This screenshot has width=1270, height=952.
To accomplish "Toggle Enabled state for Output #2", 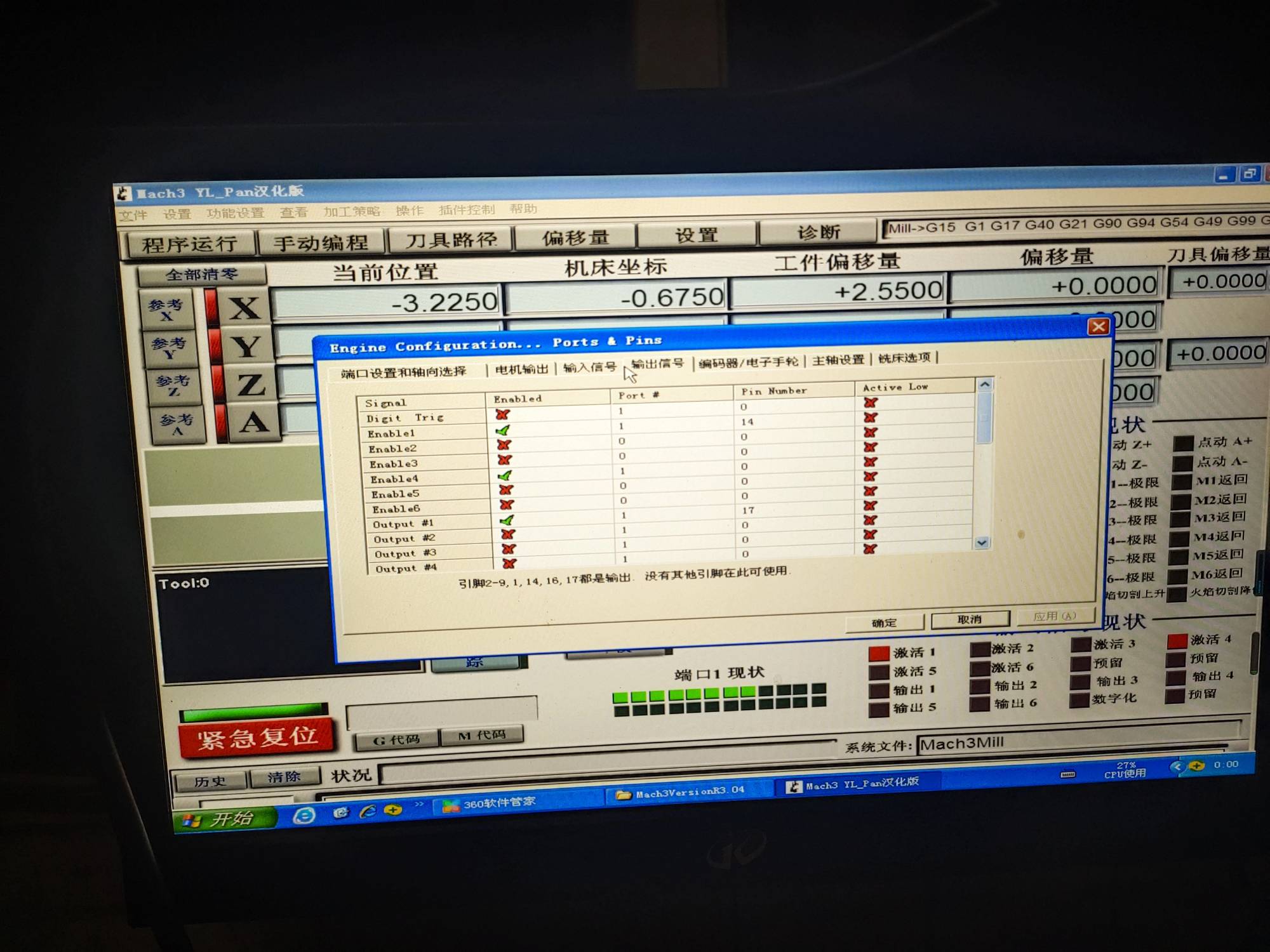I will click(508, 534).
